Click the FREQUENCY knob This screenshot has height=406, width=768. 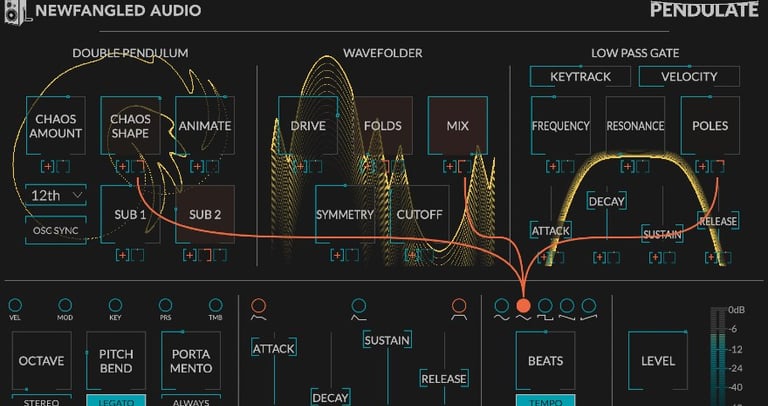tap(561, 126)
